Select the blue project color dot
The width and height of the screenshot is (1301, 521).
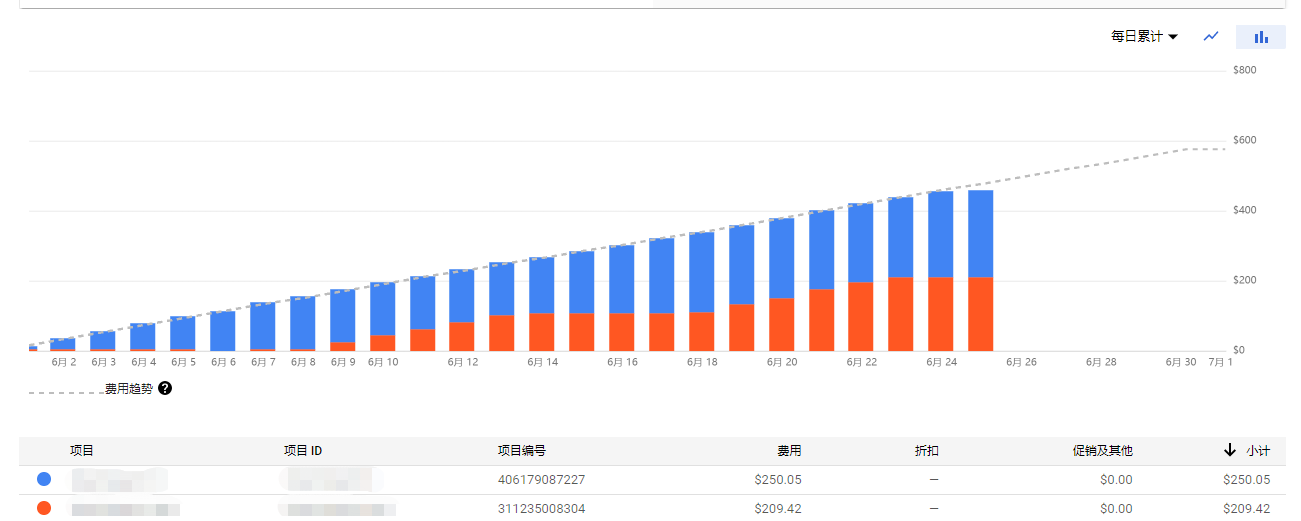(x=44, y=480)
